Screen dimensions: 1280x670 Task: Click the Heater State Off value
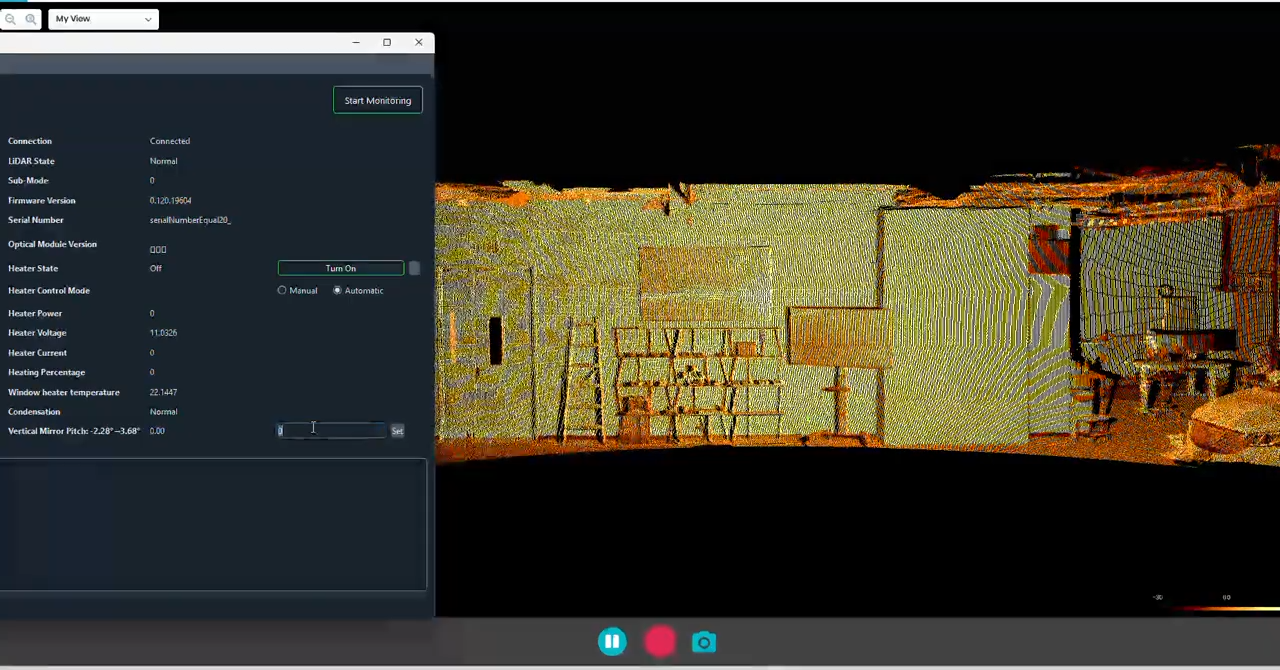click(155, 268)
